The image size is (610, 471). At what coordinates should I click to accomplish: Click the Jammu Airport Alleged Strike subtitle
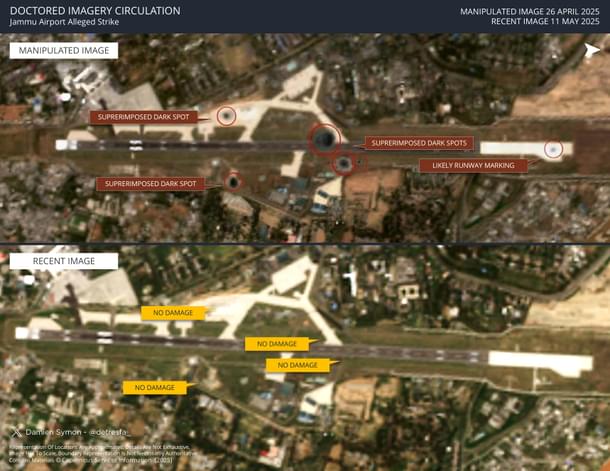[x=66, y=22]
